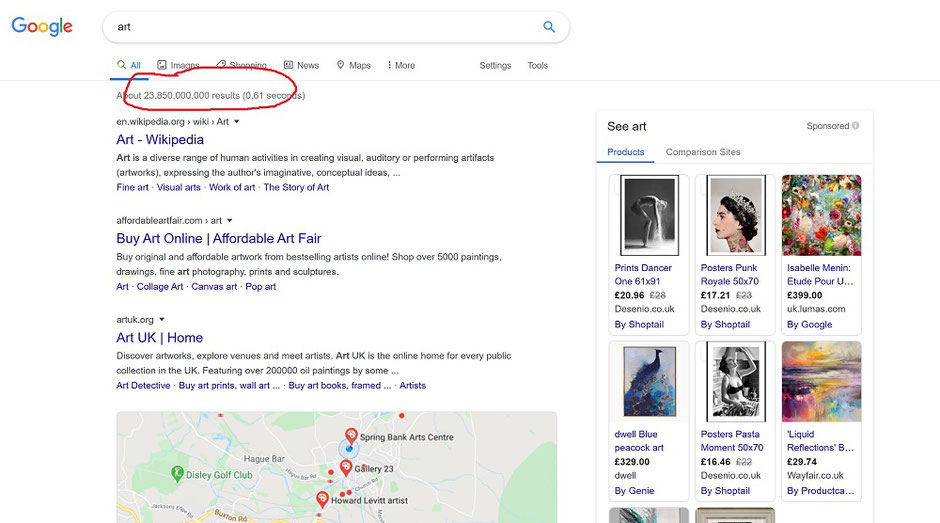Screen dimensions: 940x523
Task: Click the Howard Levitt artist map pin
Action: (x=323, y=499)
